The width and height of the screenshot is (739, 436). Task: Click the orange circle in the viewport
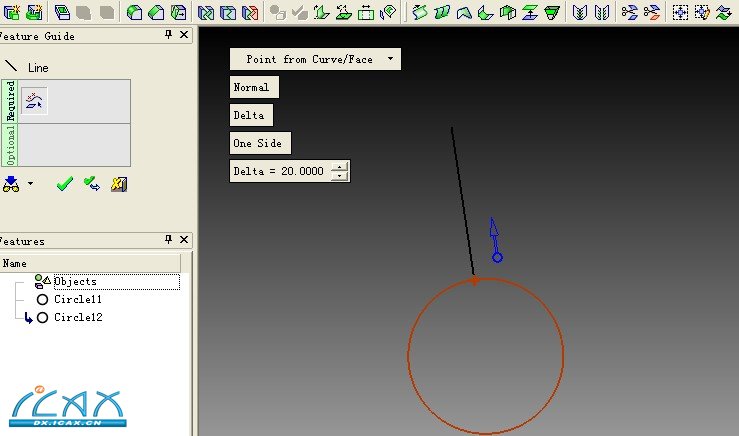click(x=485, y=356)
